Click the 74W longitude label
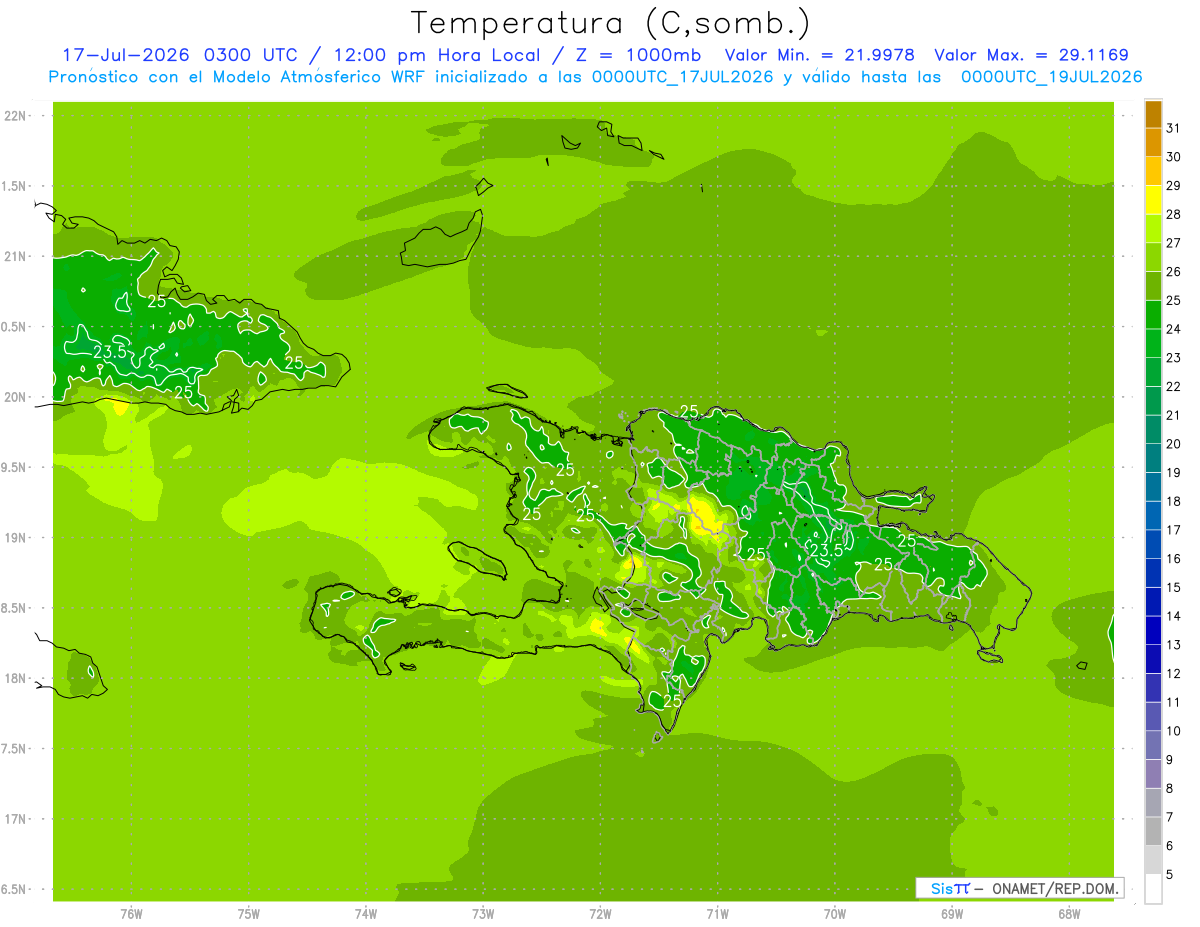The height and width of the screenshot is (927, 1200). point(366,914)
